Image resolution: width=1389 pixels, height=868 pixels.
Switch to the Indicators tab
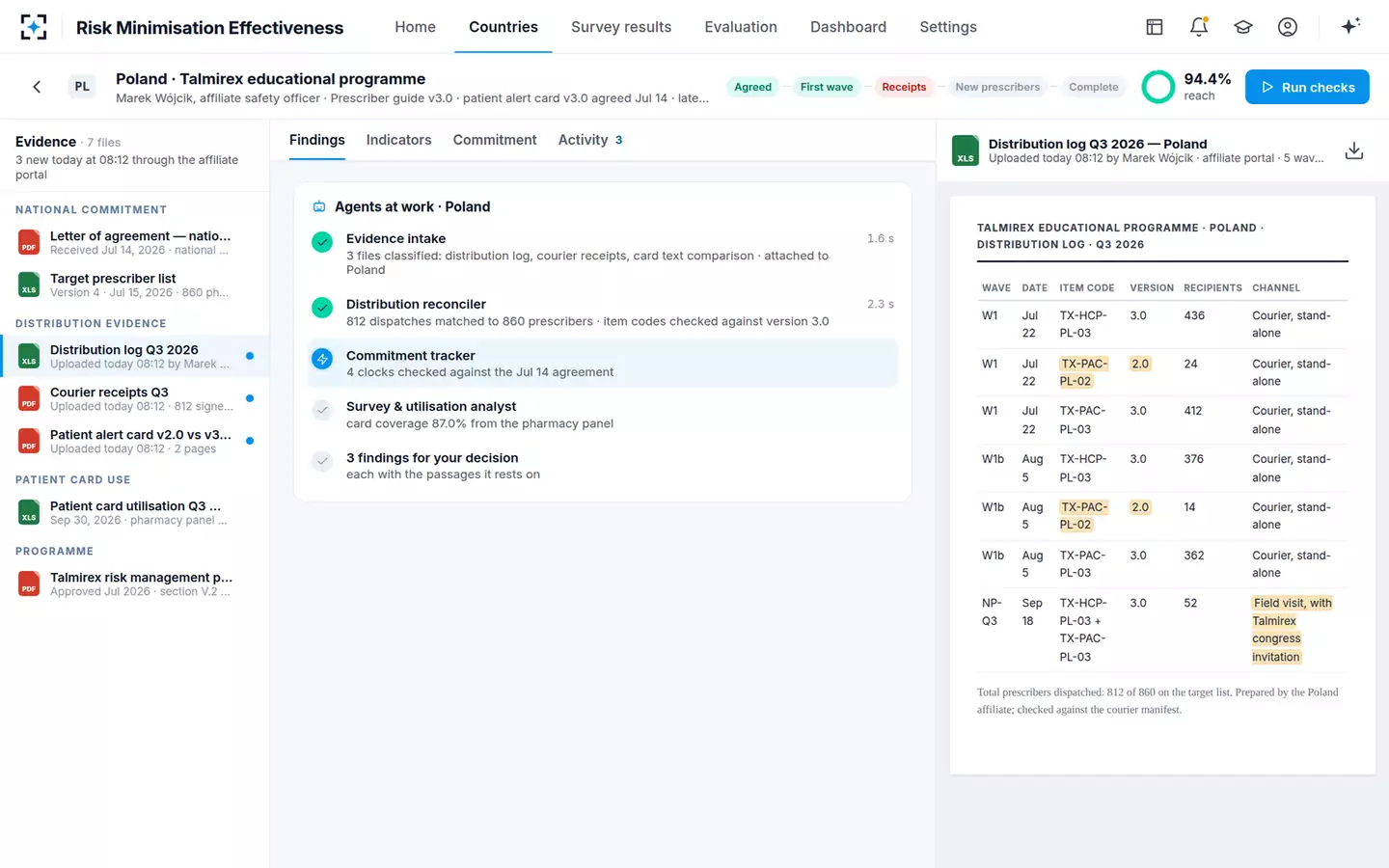[x=398, y=140]
